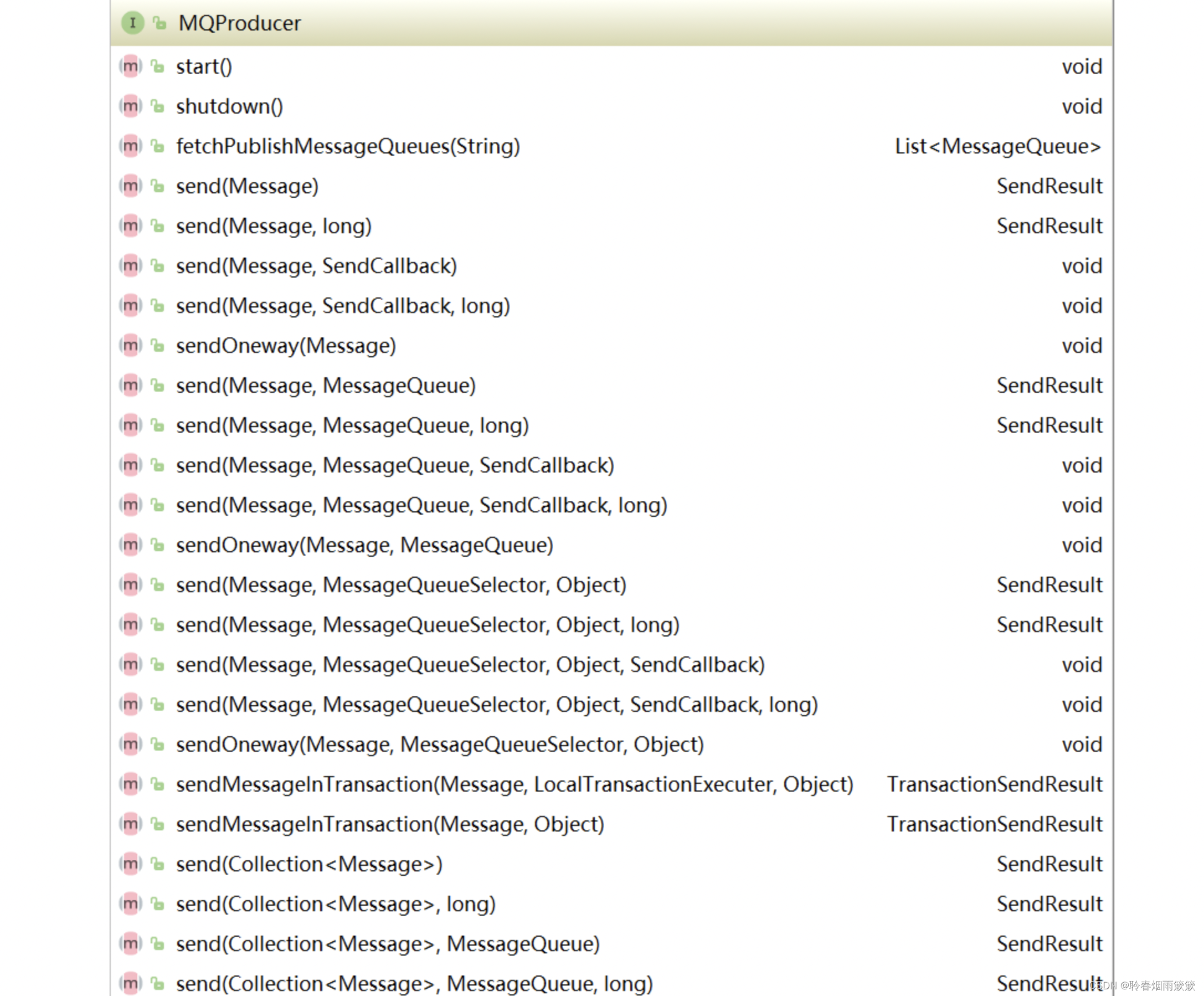Image resolution: width=1204 pixels, height=996 pixels.
Task: Select send(Message, SendCallback) method
Action: [x=316, y=266]
